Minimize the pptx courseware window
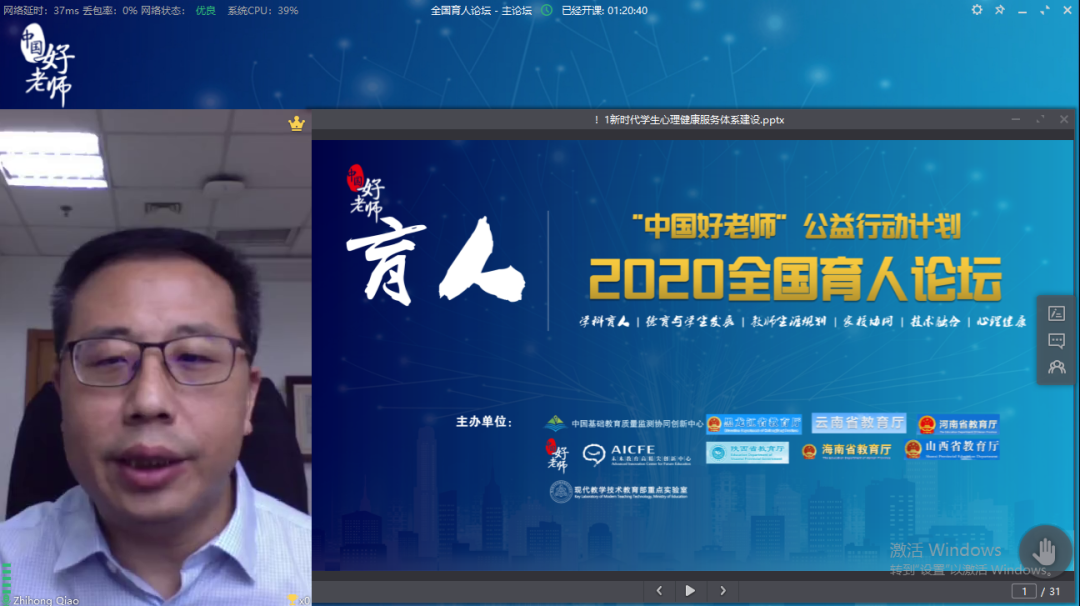The height and width of the screenshot is (606, 1080). [x=1016, y=119]
